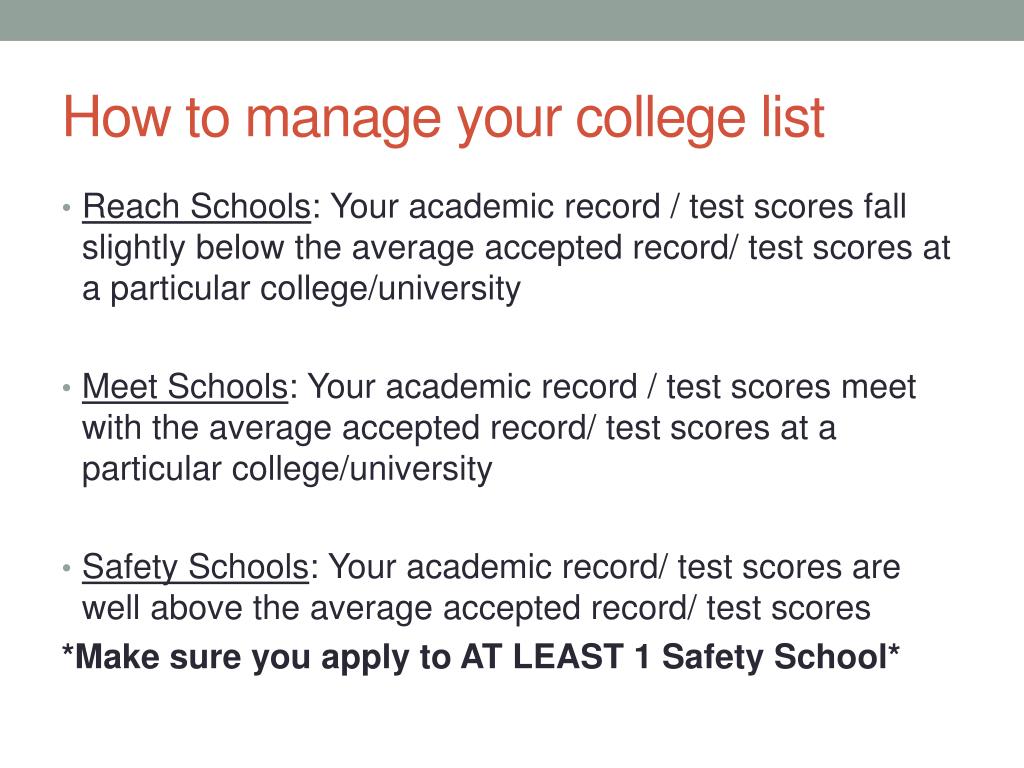Click the slide title 'How to manage your college list'
The image size is (1024, 768).
(443, 120)
